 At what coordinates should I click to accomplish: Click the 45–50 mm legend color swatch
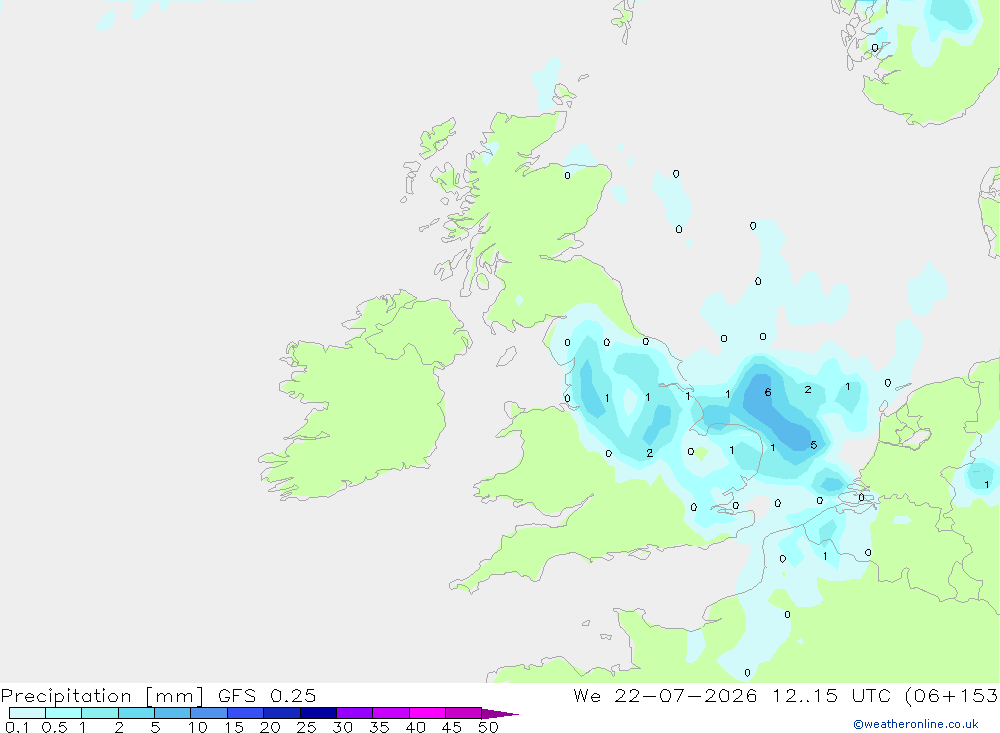[463, 713]
